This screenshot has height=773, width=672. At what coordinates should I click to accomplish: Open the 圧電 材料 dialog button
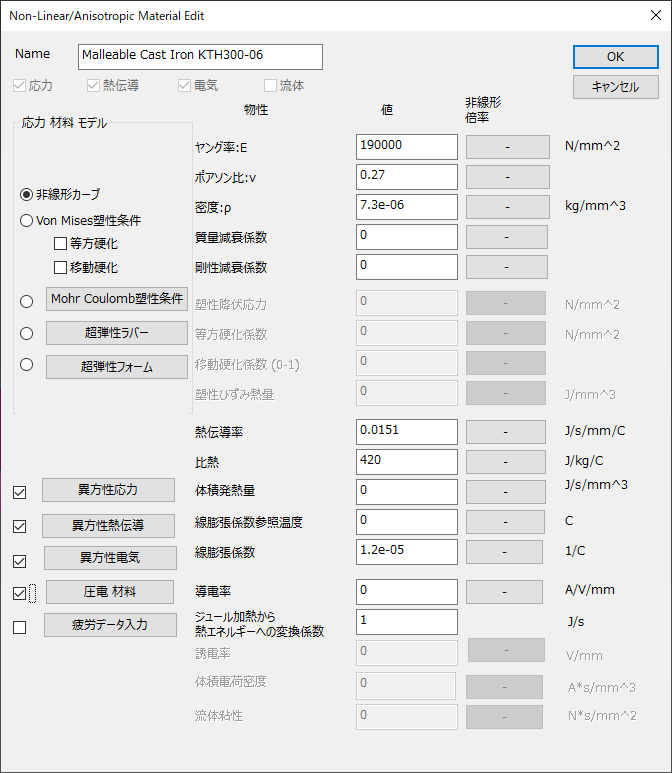109,592
